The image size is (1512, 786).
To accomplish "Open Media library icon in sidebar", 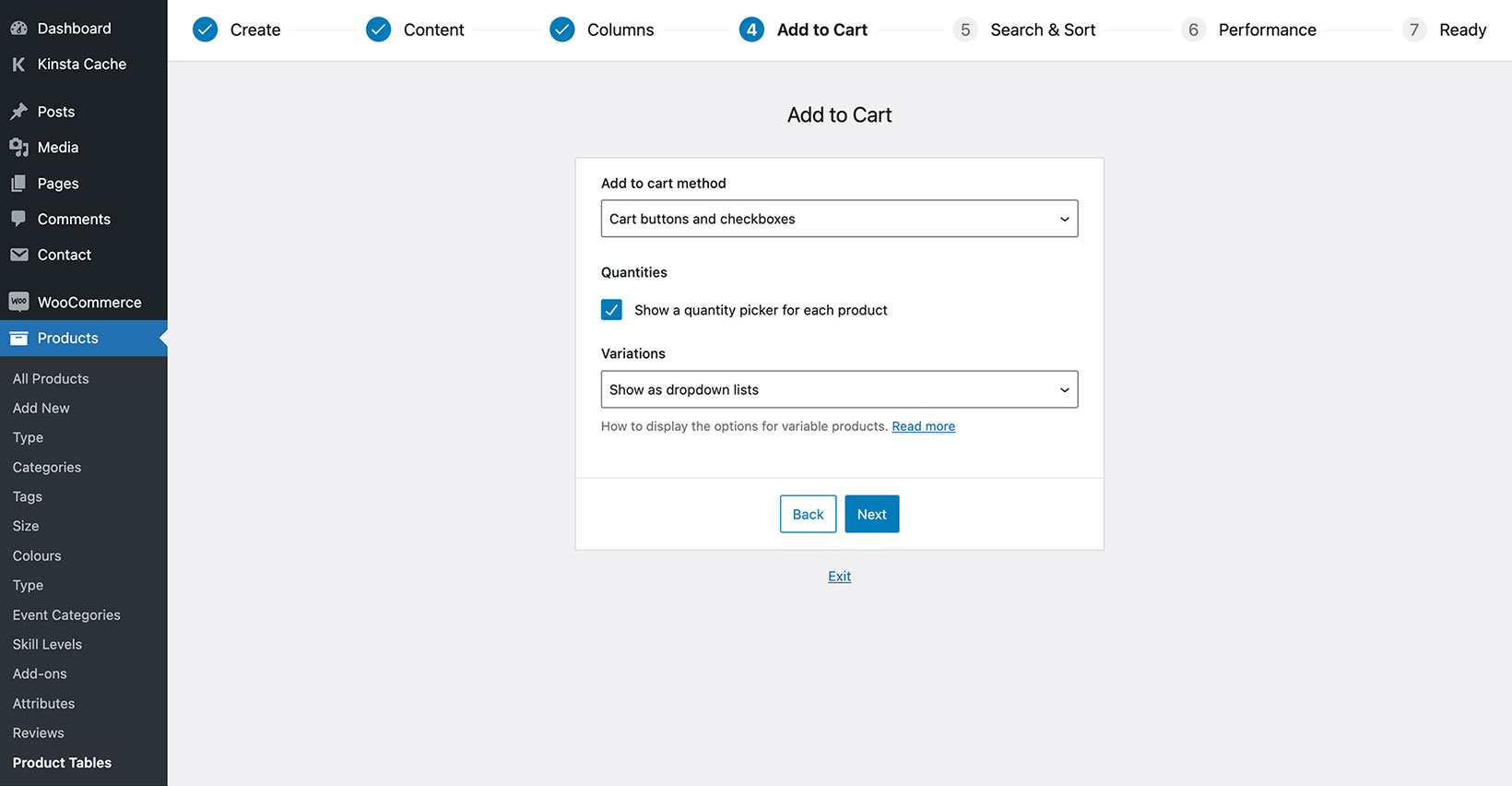I will (18, 148).
